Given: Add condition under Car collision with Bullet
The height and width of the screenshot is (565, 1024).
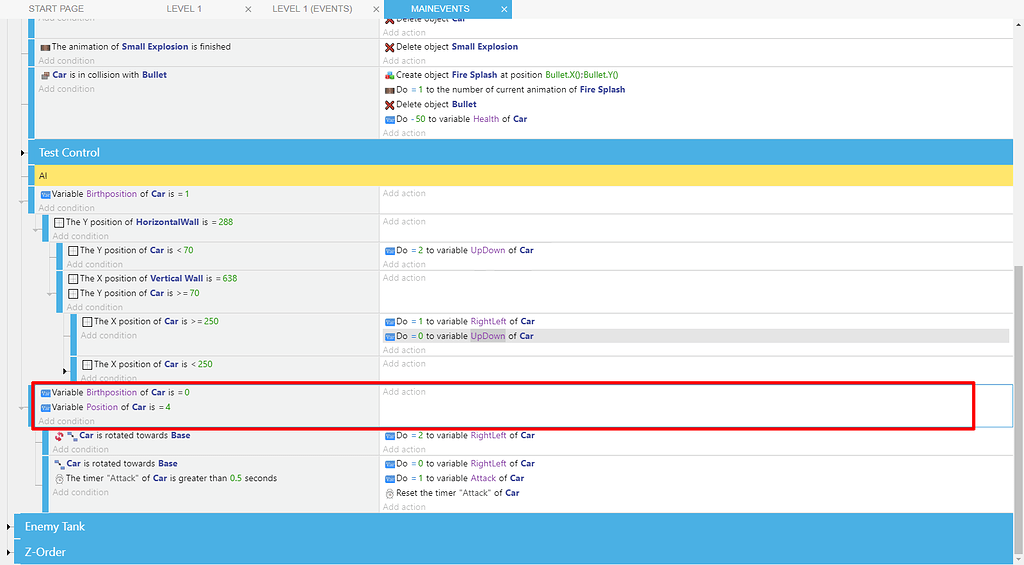Looking at the screenshot, I should coord(66,89).
